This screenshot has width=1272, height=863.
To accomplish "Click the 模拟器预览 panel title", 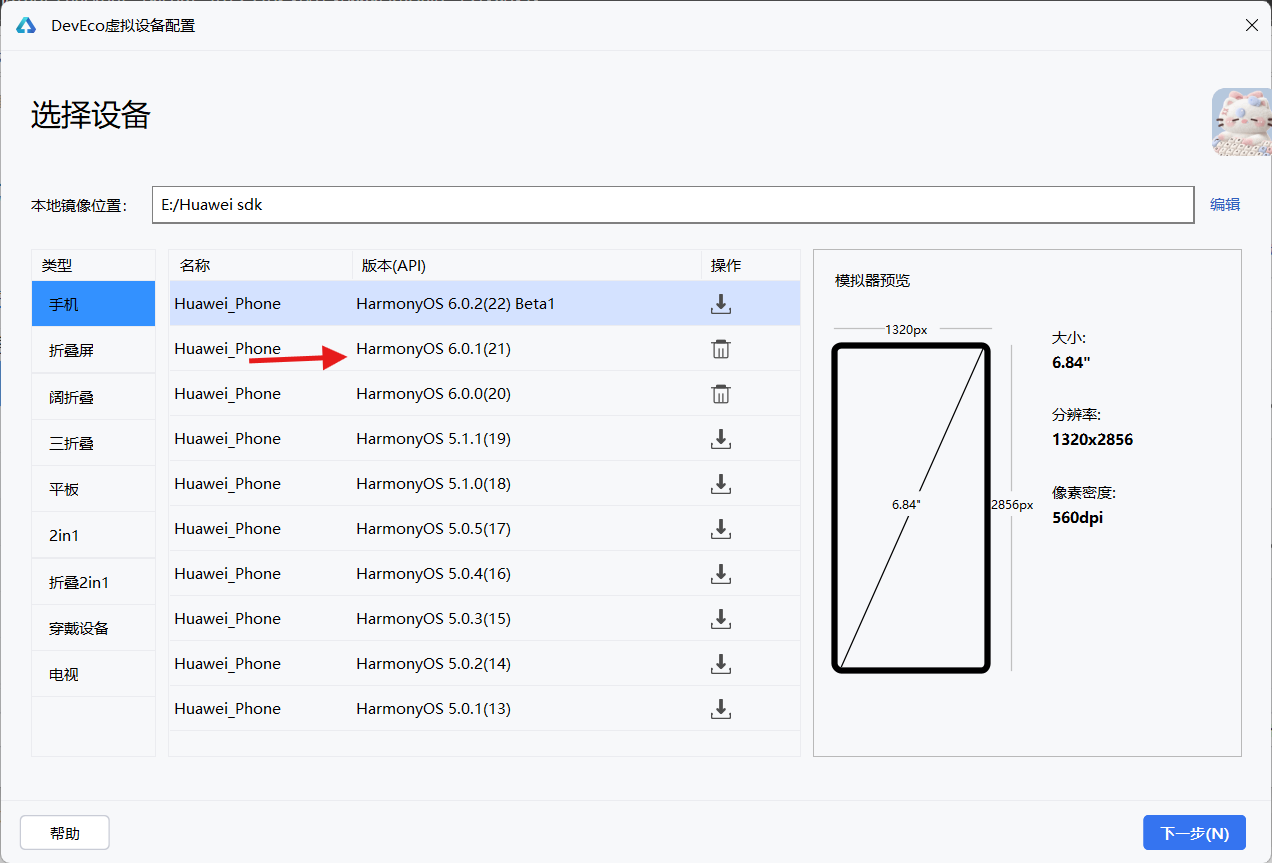I will (872, 281).
